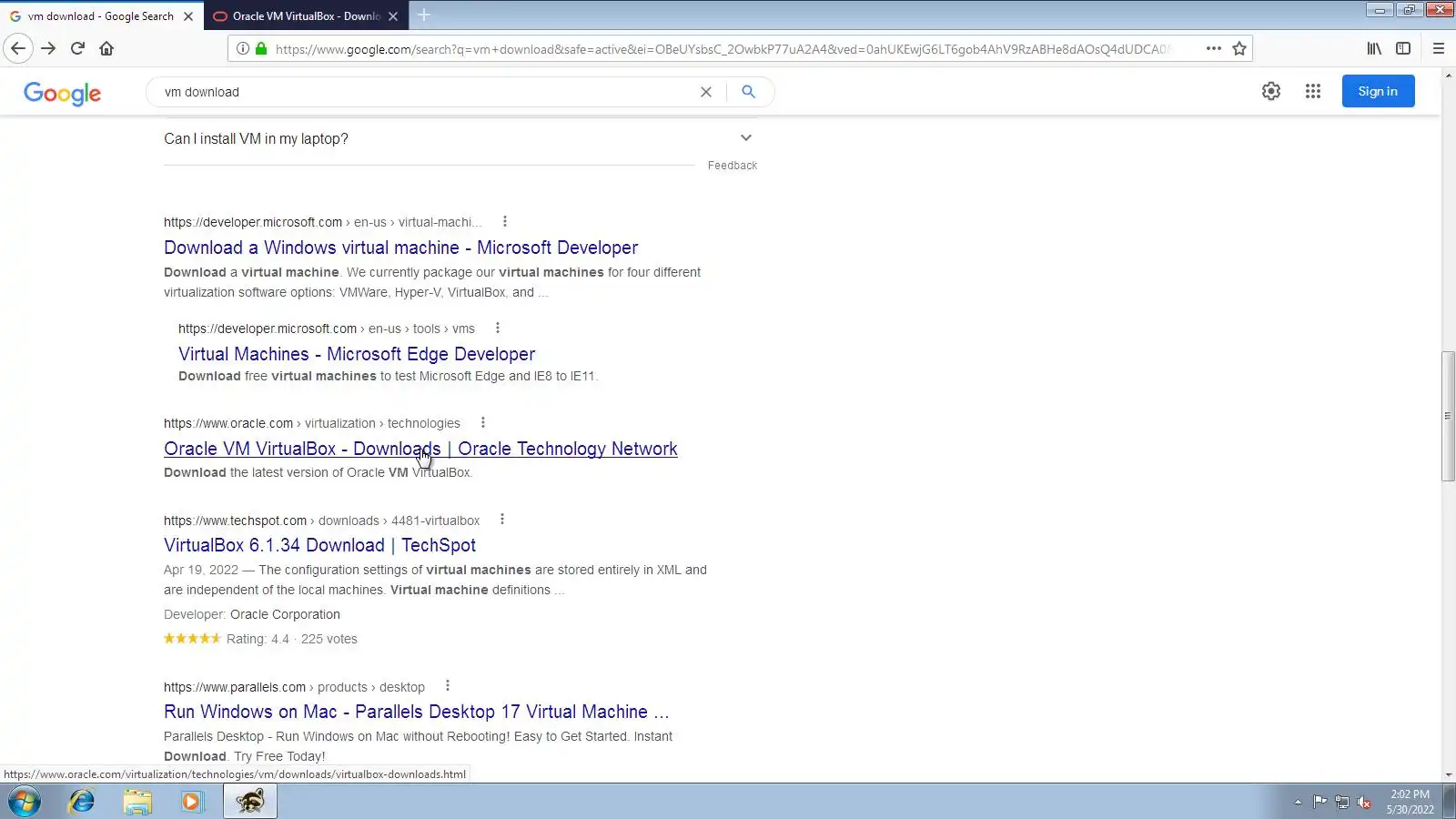Click the www.oracle.com virtualization technologies URL text

click(312, 423)
